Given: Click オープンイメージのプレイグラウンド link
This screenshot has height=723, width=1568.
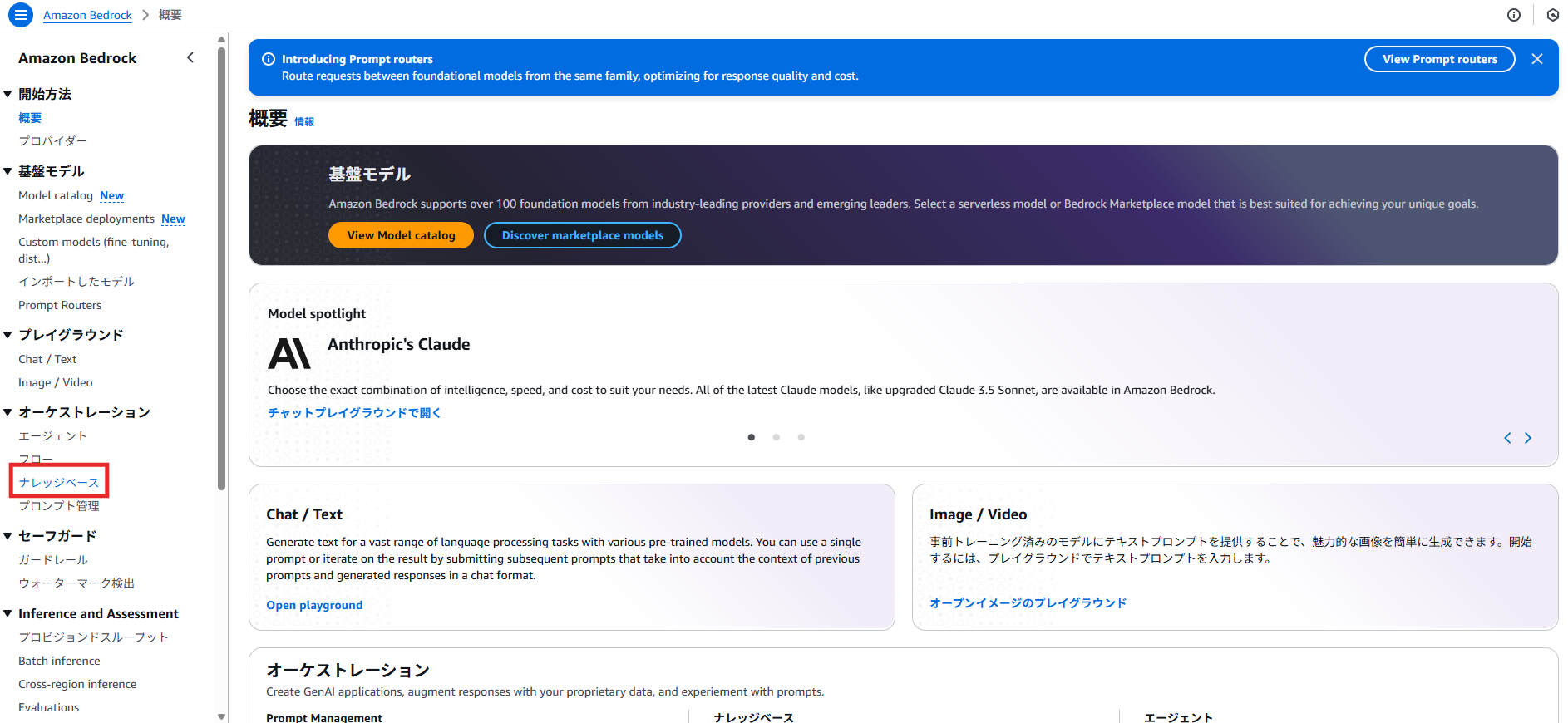Looking at the screenshot, I should coord(1028,603).
